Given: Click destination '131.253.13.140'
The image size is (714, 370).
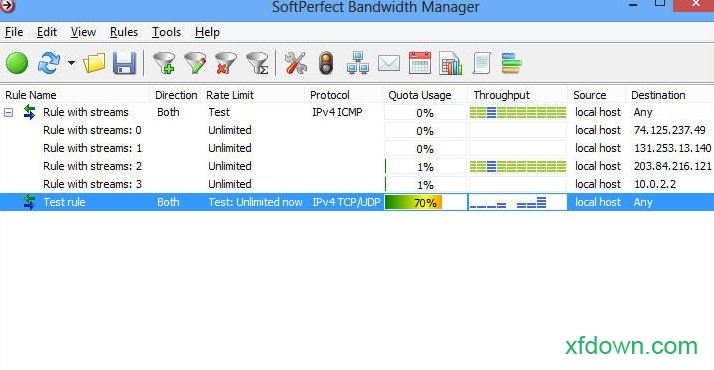Looking at the screenshot, I should (673, 148).
